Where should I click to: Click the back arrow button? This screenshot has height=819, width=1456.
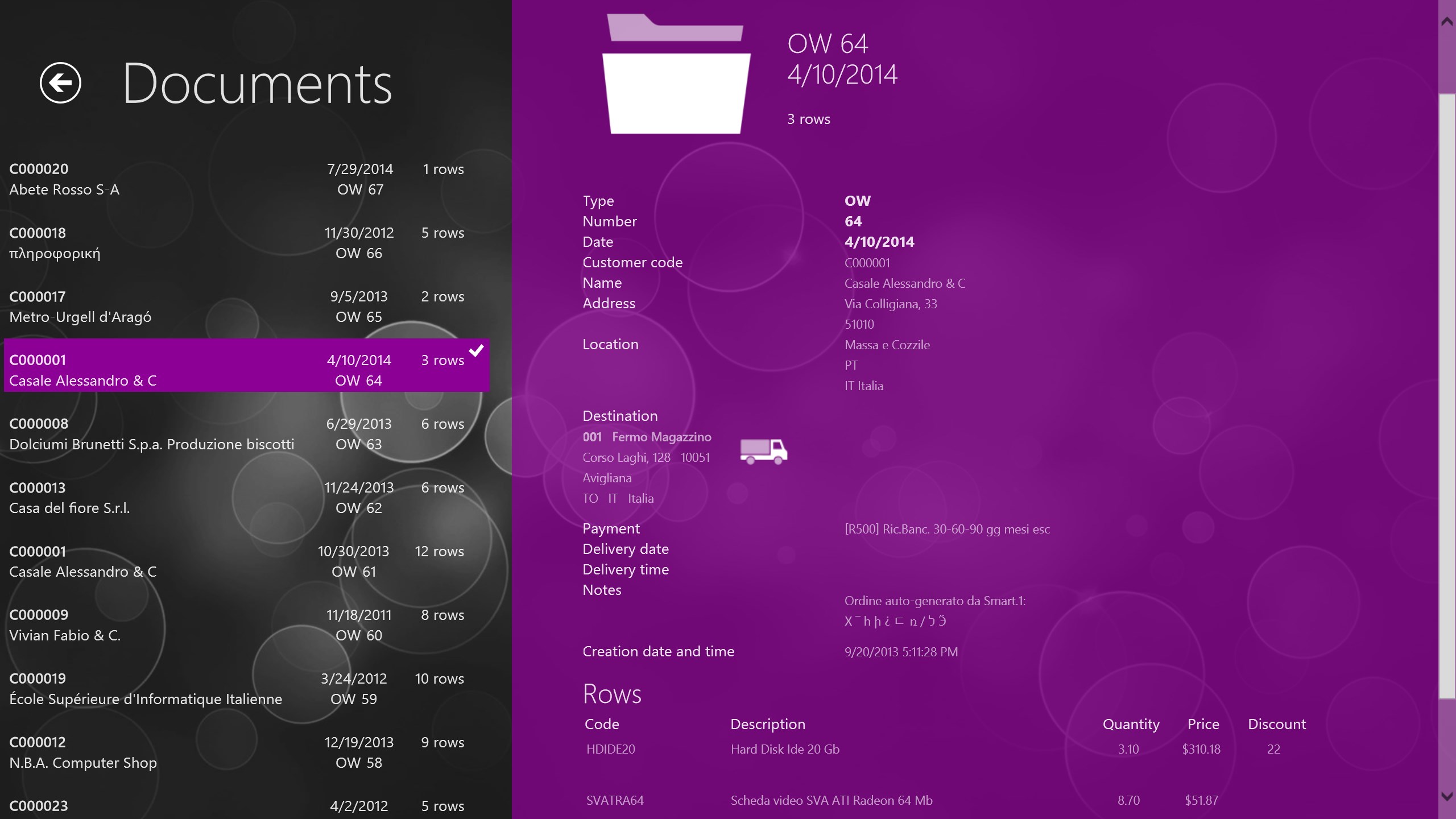[60, 83]
